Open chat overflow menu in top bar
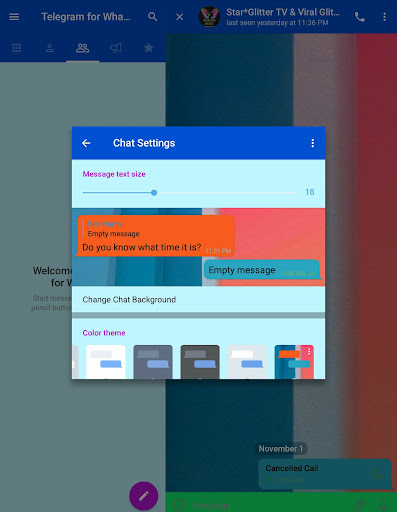This screenshot has width=397, height=512. (x=384, y=17)
